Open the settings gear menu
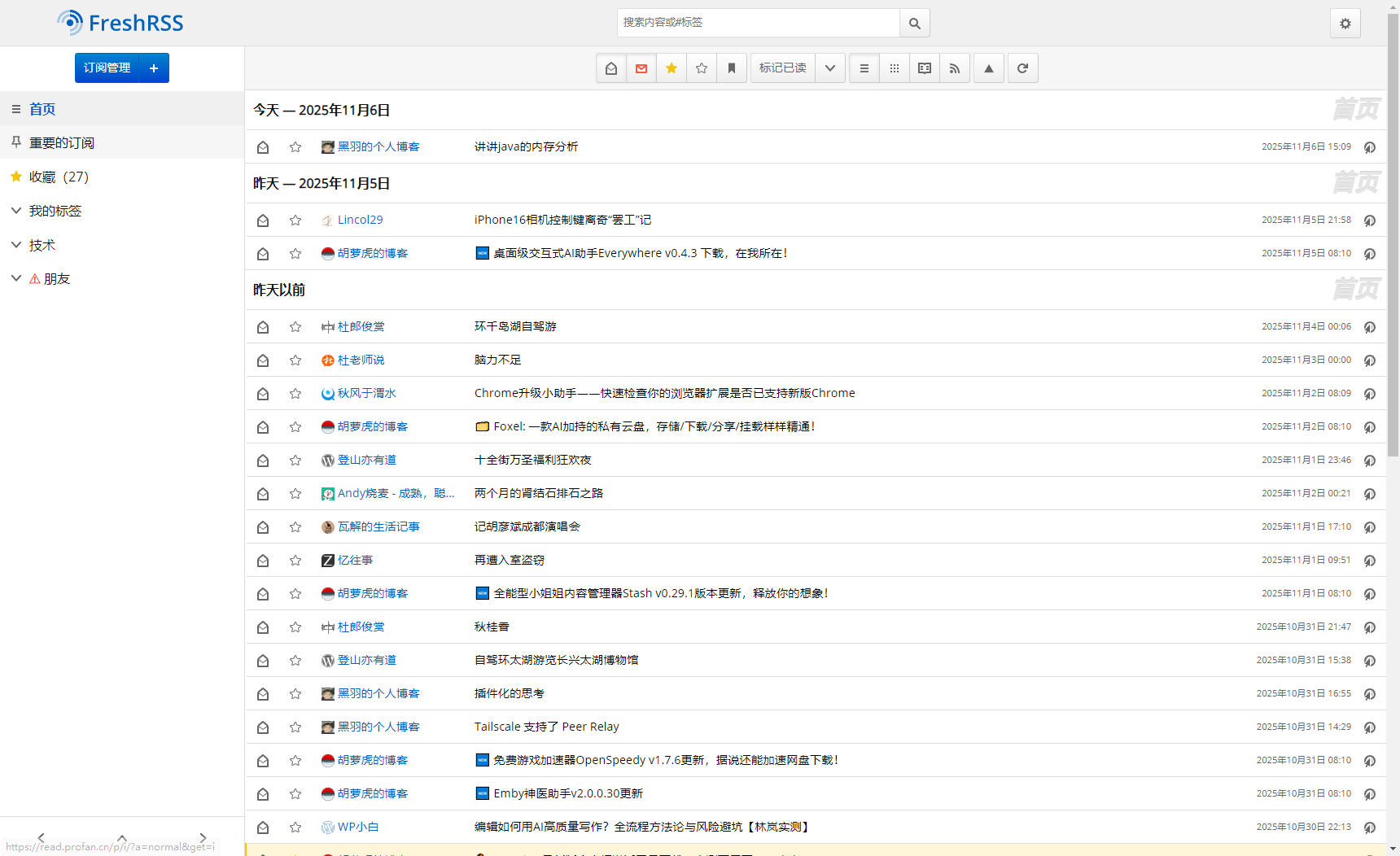The height and width of the screenshot is (856, 1400). tap(1345, 24)
